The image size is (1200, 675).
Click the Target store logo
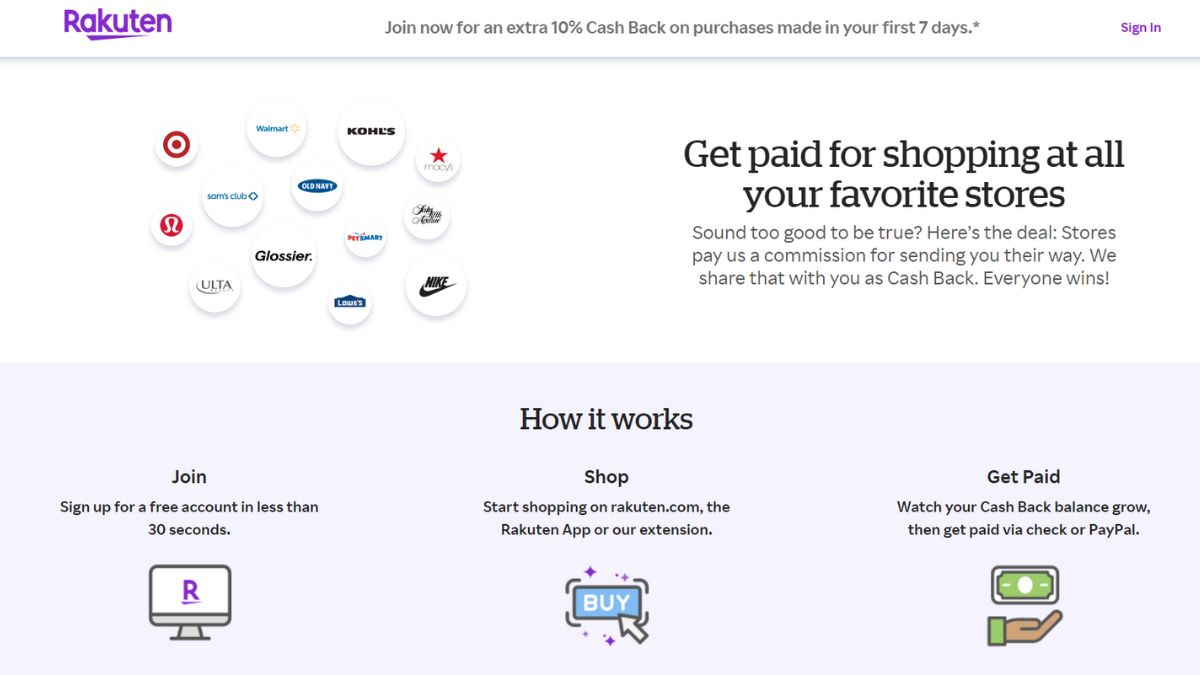coord(176,145)
